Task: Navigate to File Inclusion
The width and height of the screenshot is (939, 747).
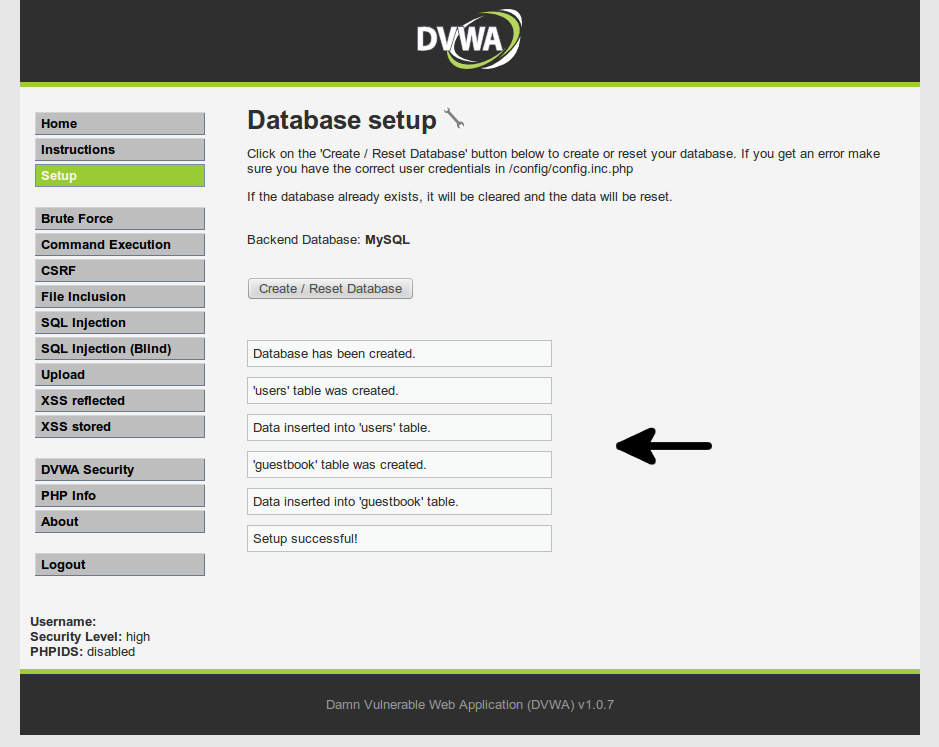Action: click(120, 297)
